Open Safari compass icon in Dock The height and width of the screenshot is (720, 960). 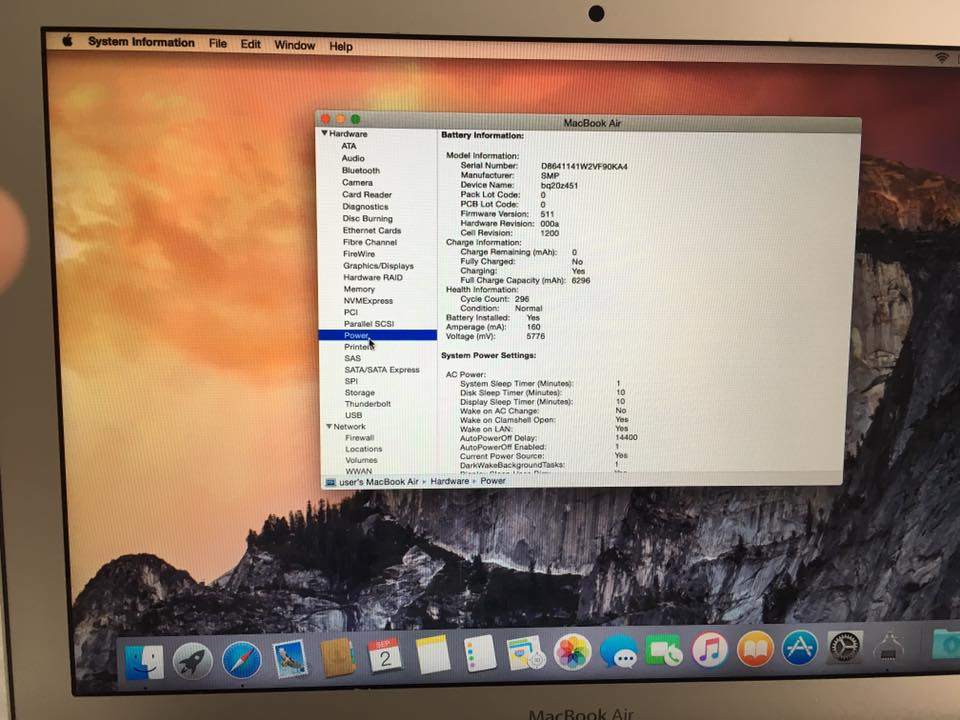coord(241,660)
